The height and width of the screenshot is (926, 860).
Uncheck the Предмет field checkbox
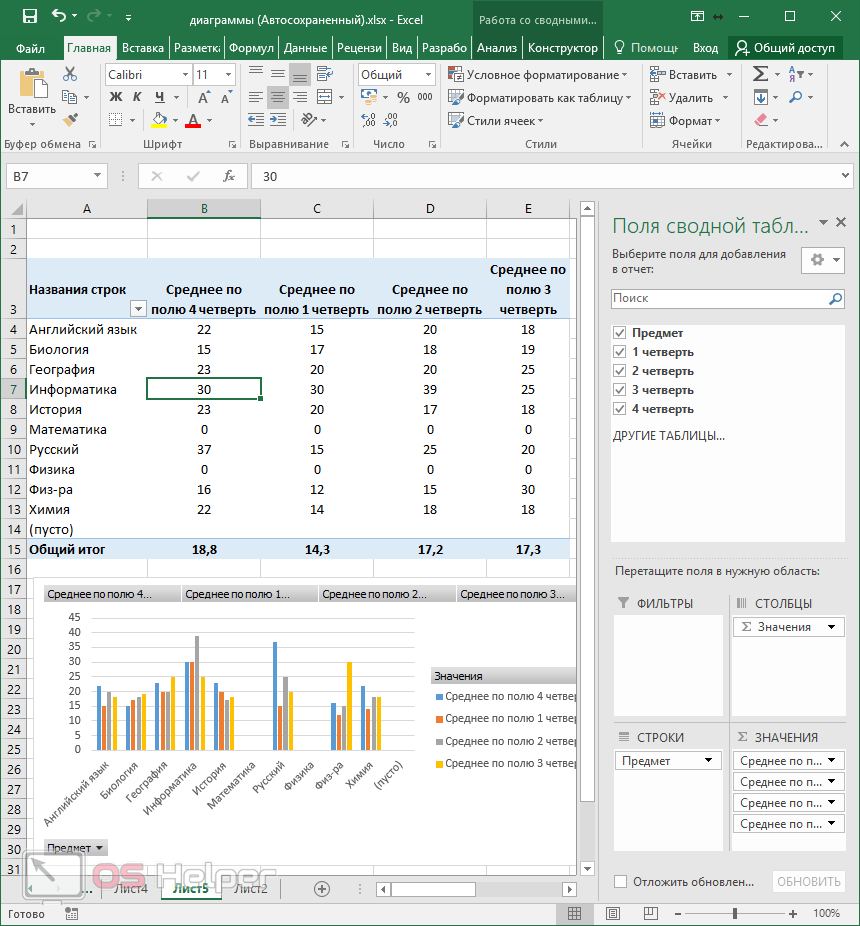(x=620, y=333)
